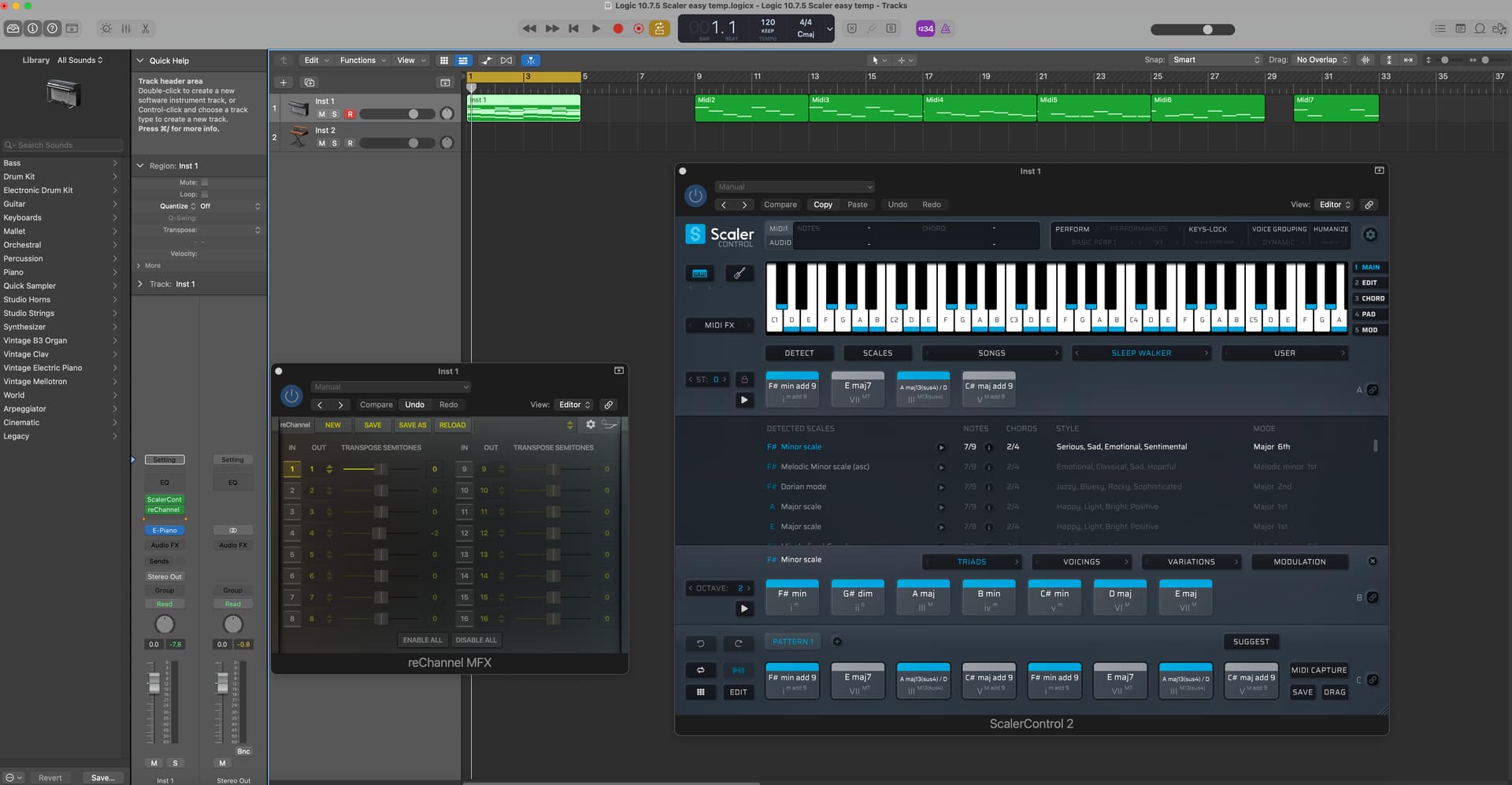Open the List Editors icon

click(x=1440, y=28)
